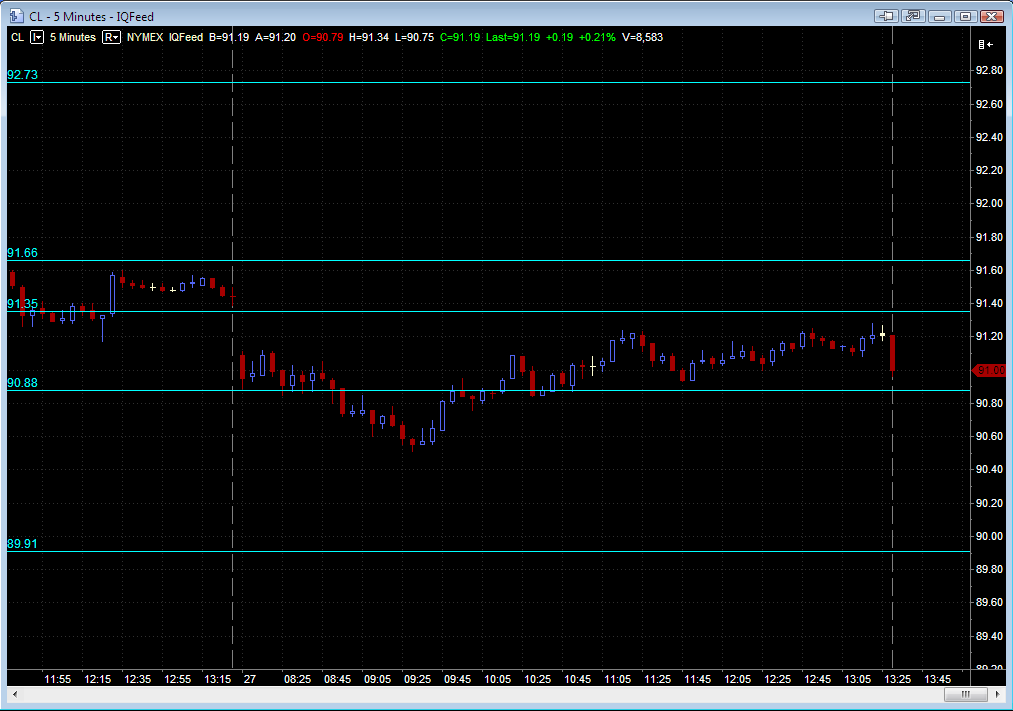Screen dimensions: 1013x711
Task: Click the '5 Minutes' resolution text
Action: 73,37
